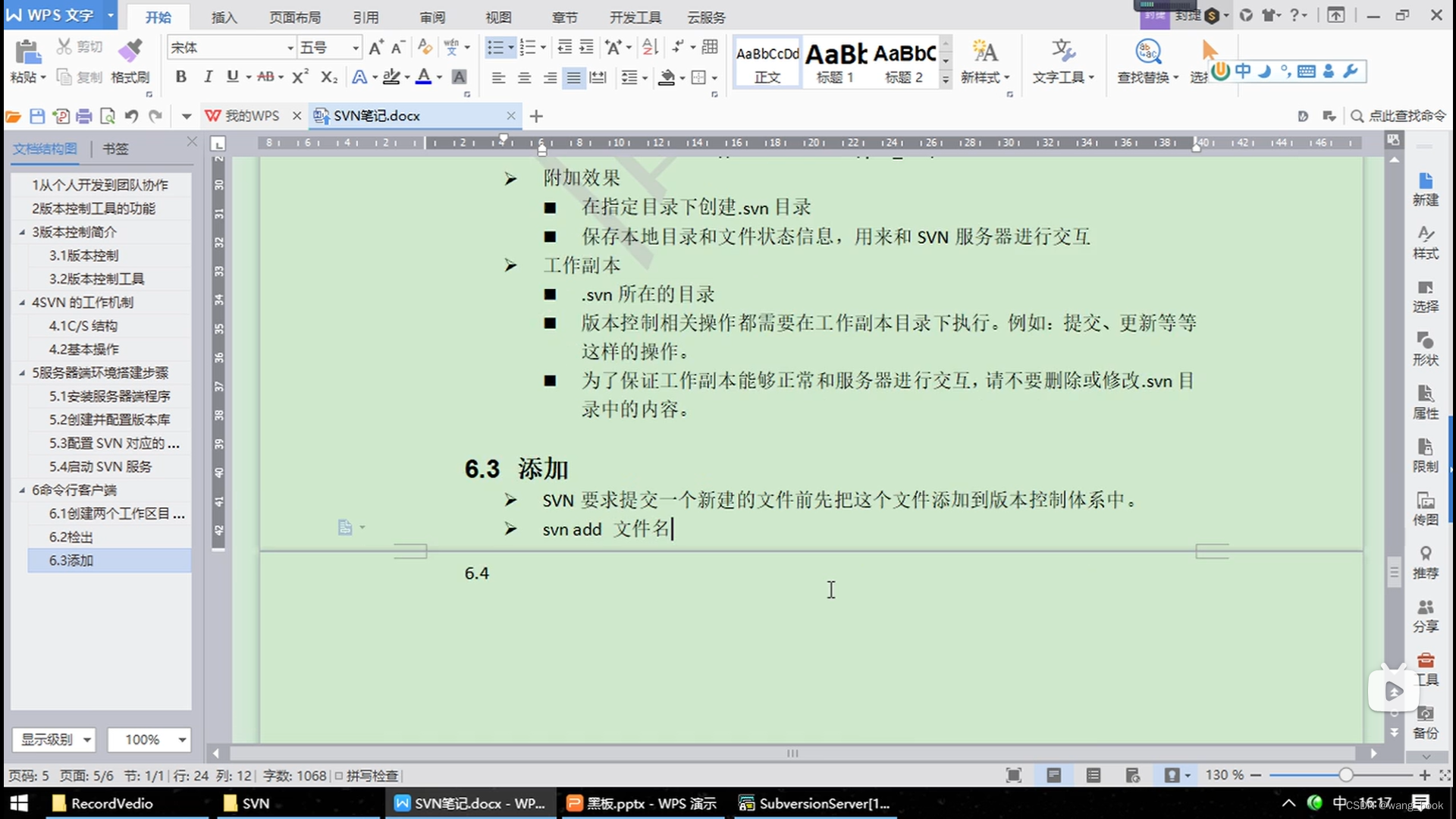Open the 显示级别 dropdown
The width and height of the screenshot is (1456, 819).
(x=55, y=739)
